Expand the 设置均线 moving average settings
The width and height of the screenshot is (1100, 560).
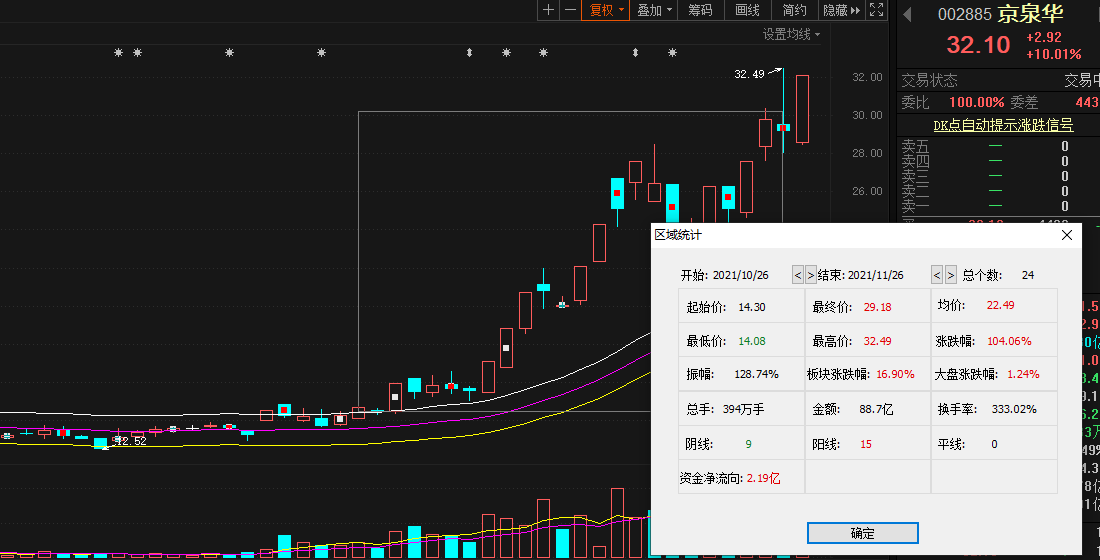pyautogui.click(x=791, y=34)
